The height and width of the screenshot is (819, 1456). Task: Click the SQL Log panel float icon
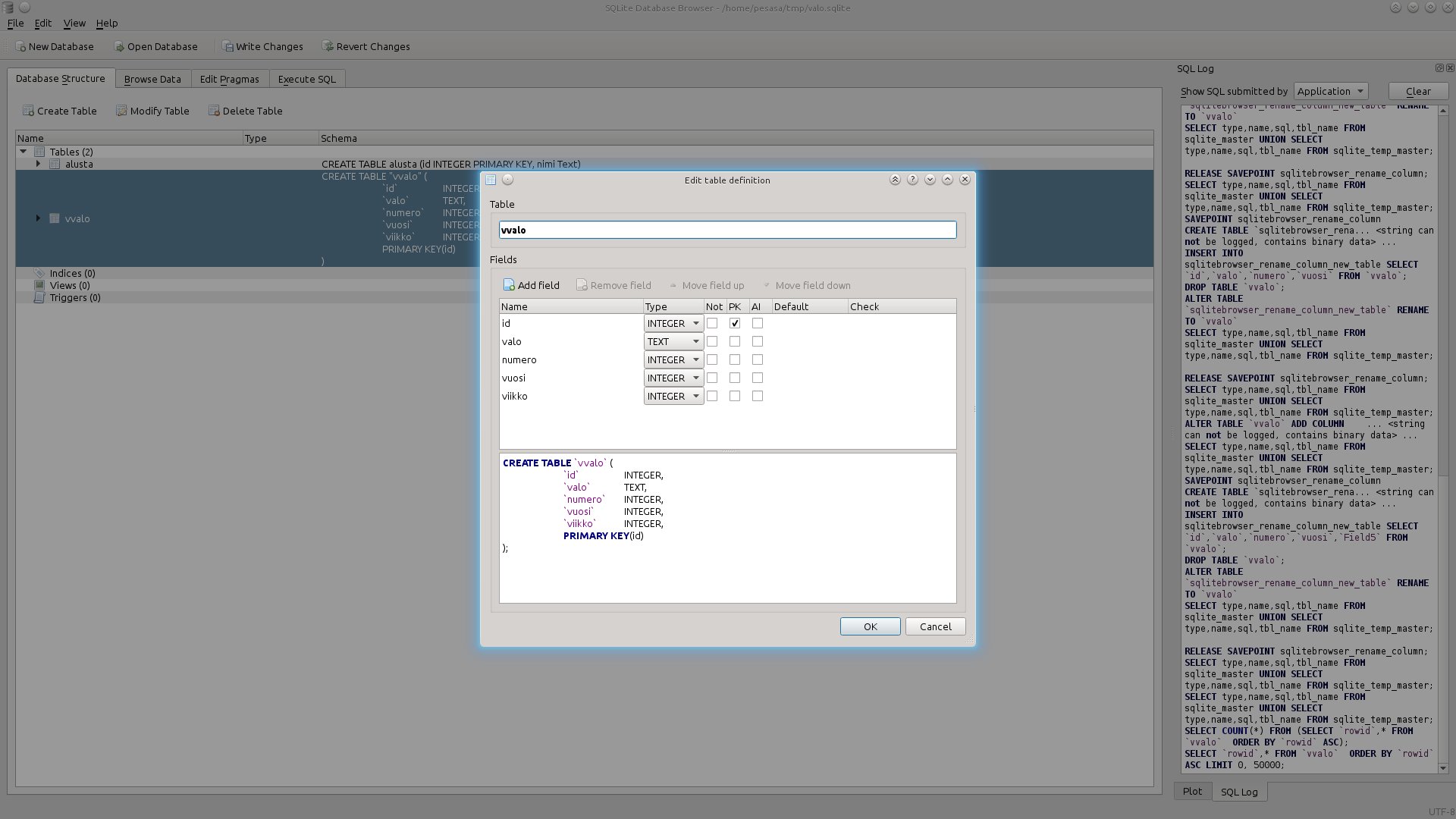[1439, 67]
